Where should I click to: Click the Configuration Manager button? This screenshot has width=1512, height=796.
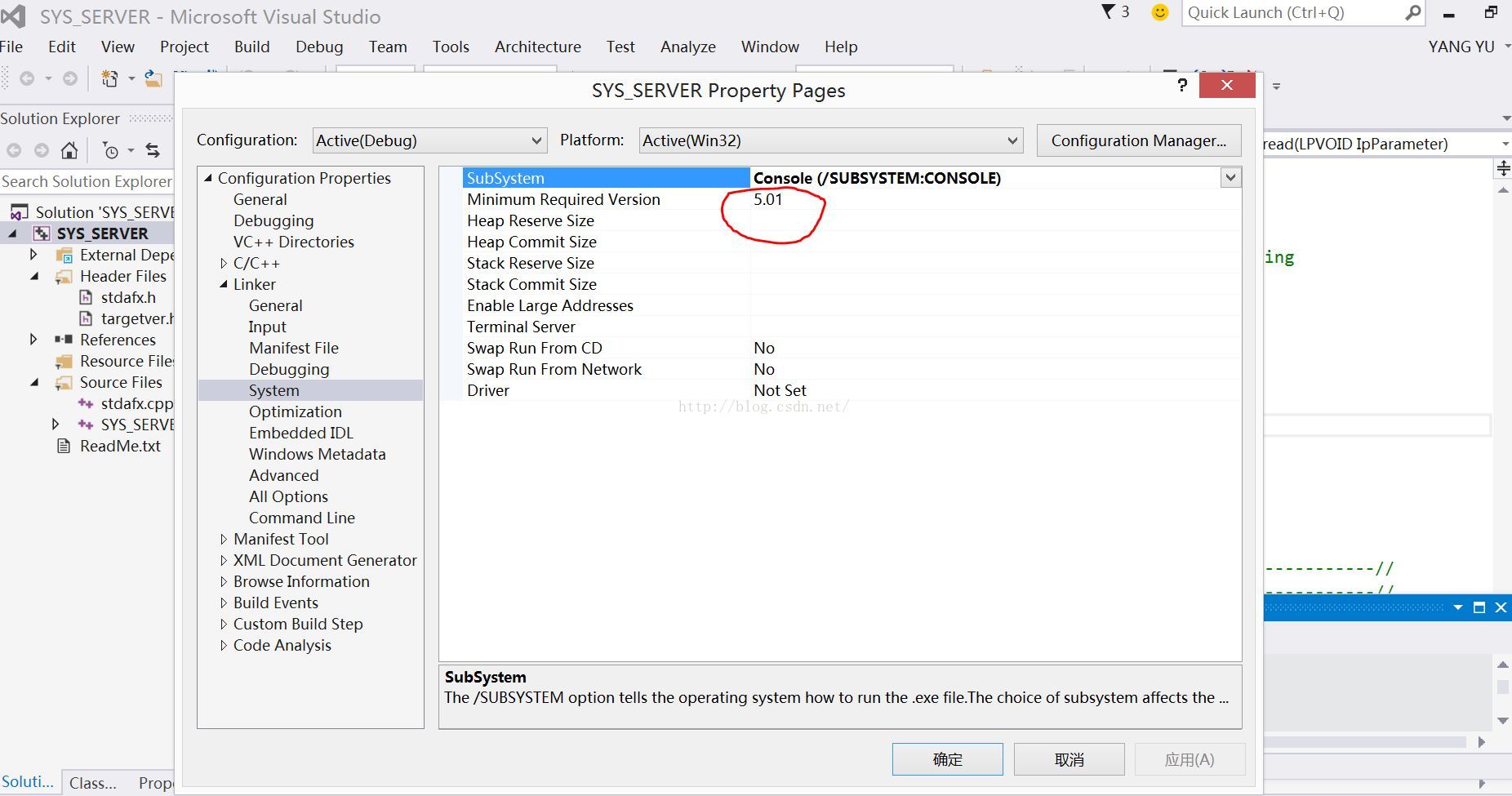(1139, 140)
